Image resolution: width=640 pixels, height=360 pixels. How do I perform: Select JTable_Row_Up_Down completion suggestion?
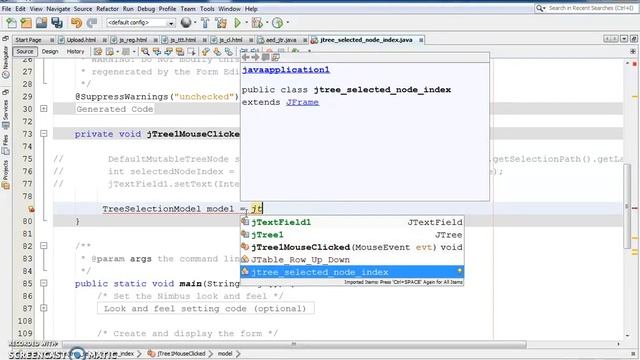[352, 260]
